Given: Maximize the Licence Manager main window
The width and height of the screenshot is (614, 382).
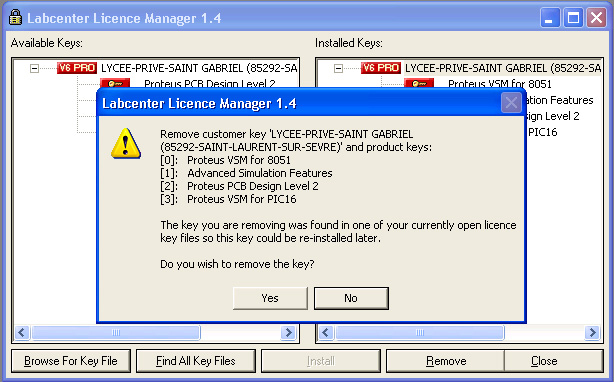Looking at the screenshot, I should 573,18.
